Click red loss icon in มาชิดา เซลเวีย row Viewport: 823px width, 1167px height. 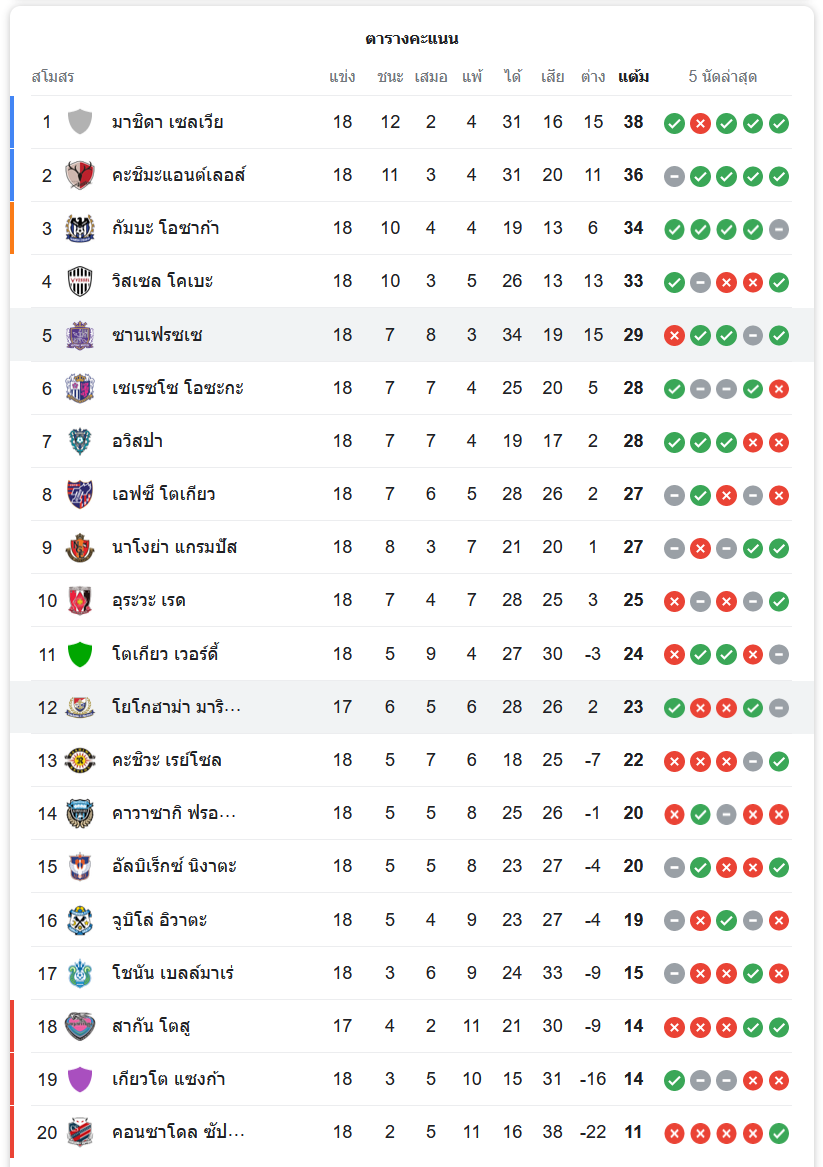pos(700,123)
